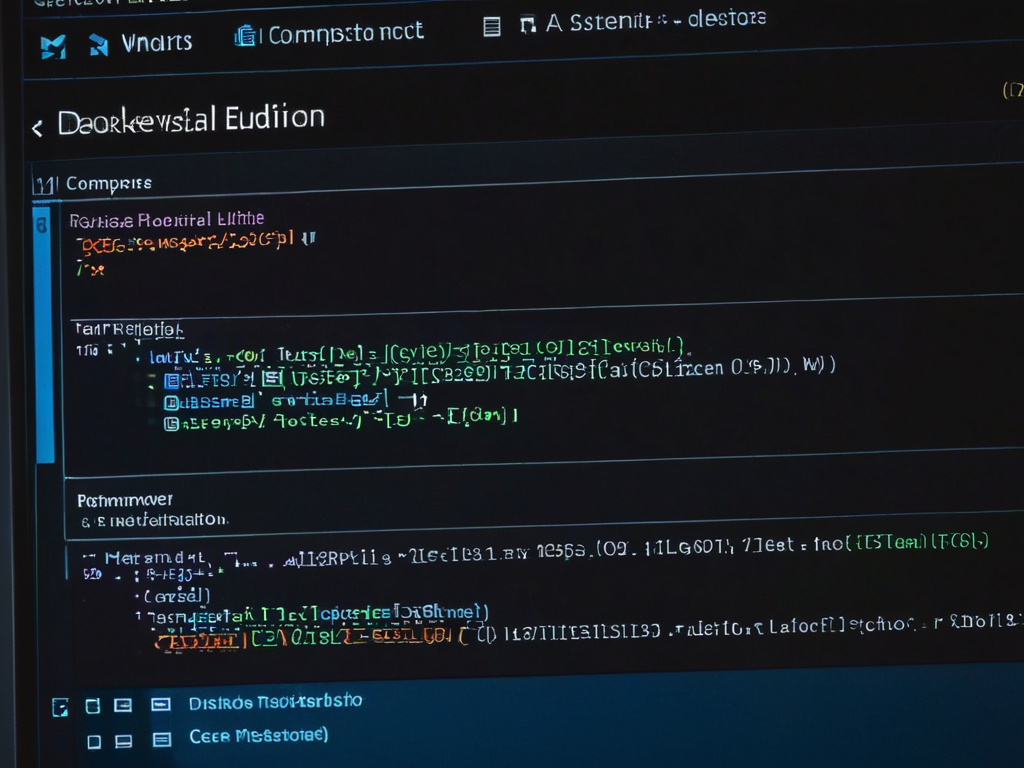
Task: Open the "Ceer Mlesstoiee)" link
Action: click(259, 736)
